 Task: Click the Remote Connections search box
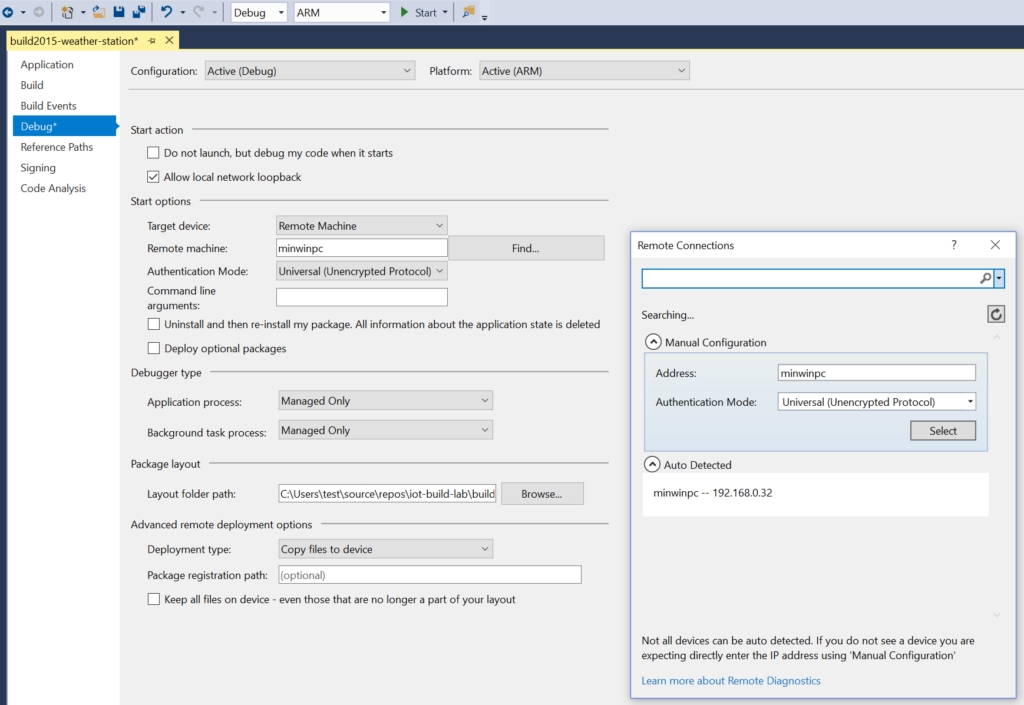tap(810, 279)
